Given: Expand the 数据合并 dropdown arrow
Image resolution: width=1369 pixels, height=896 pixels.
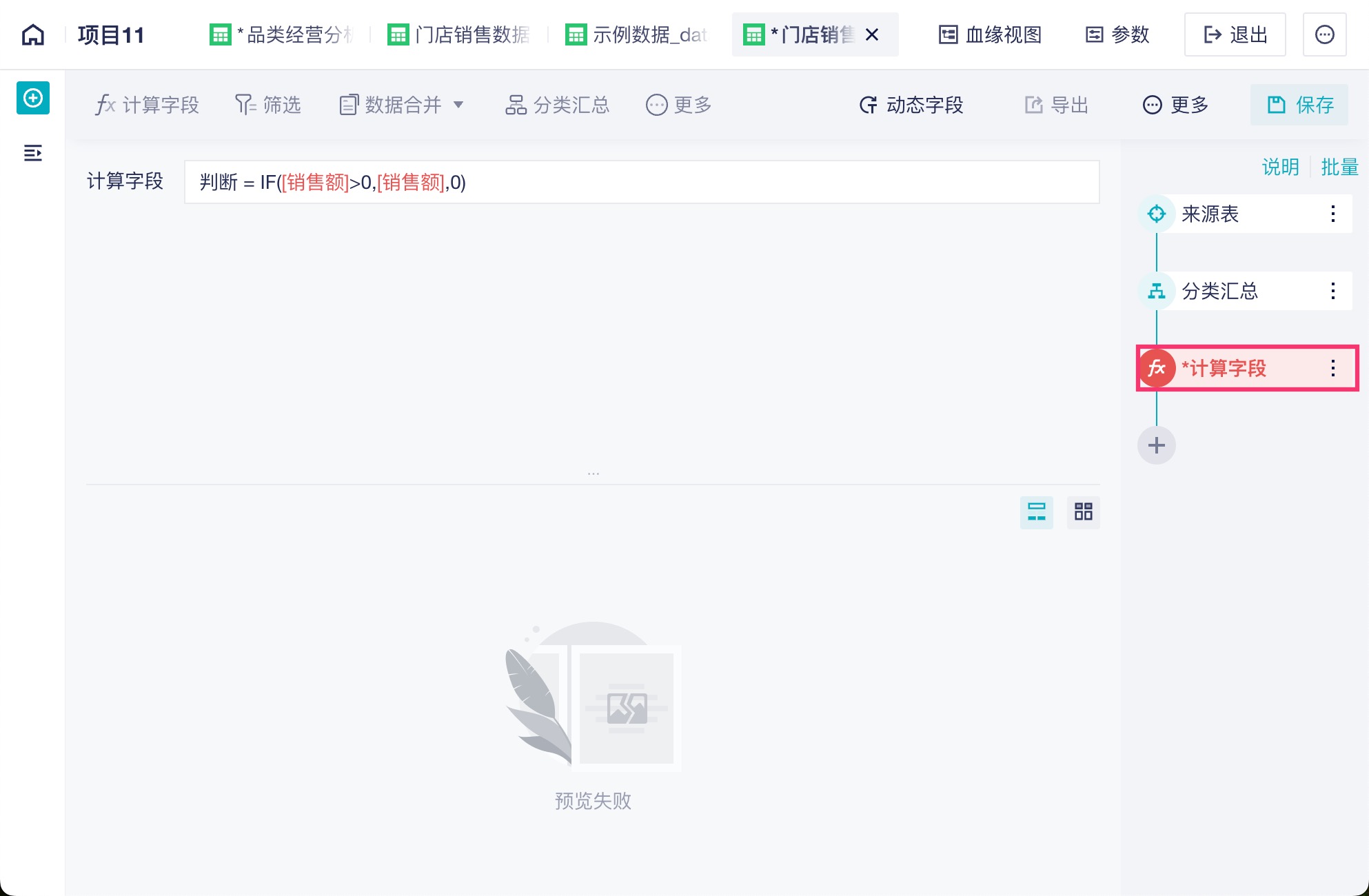Looking at the screenshot, I should pos(458,105).
